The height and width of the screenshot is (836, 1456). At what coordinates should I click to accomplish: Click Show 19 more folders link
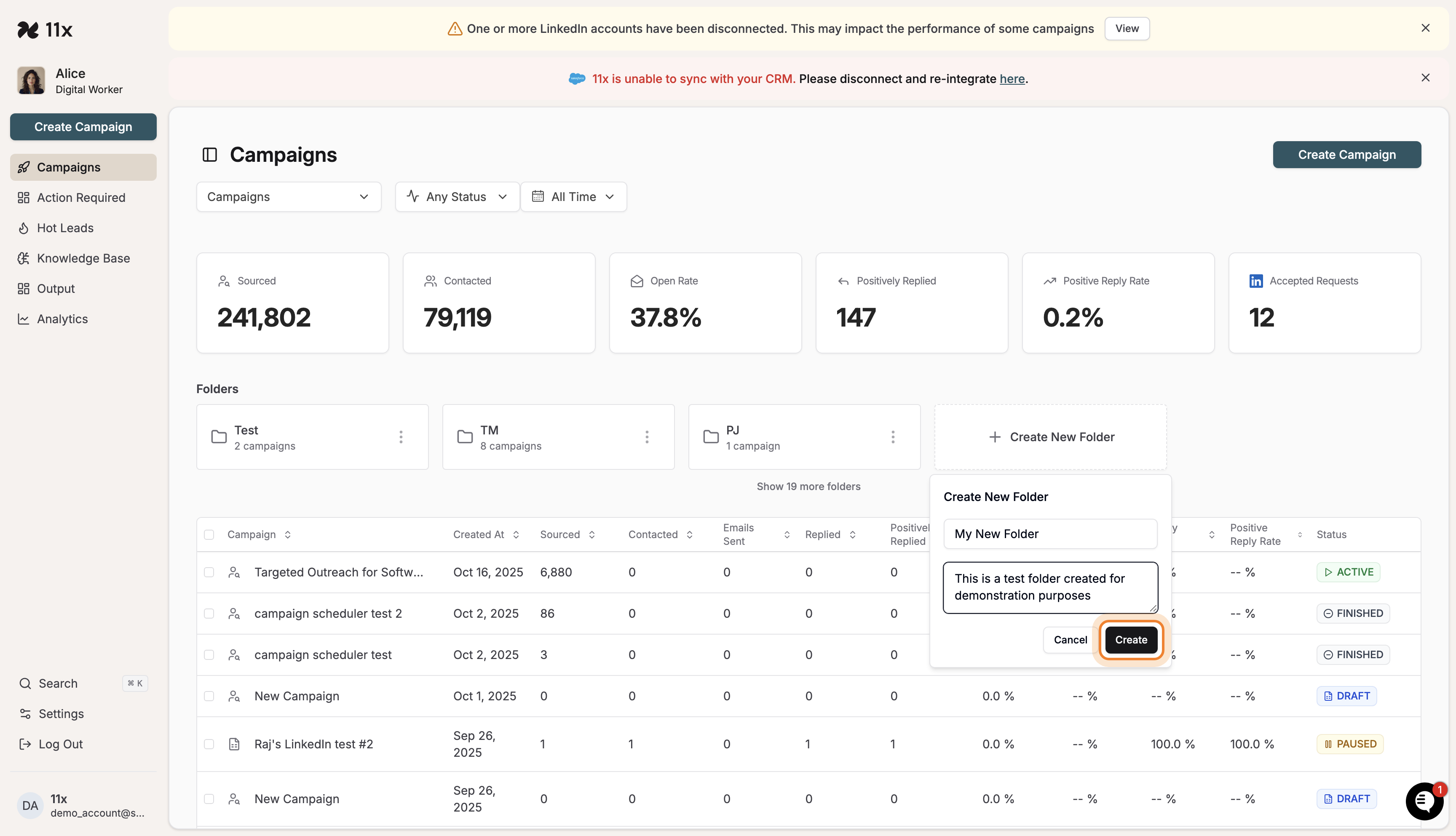coord(808,486)
